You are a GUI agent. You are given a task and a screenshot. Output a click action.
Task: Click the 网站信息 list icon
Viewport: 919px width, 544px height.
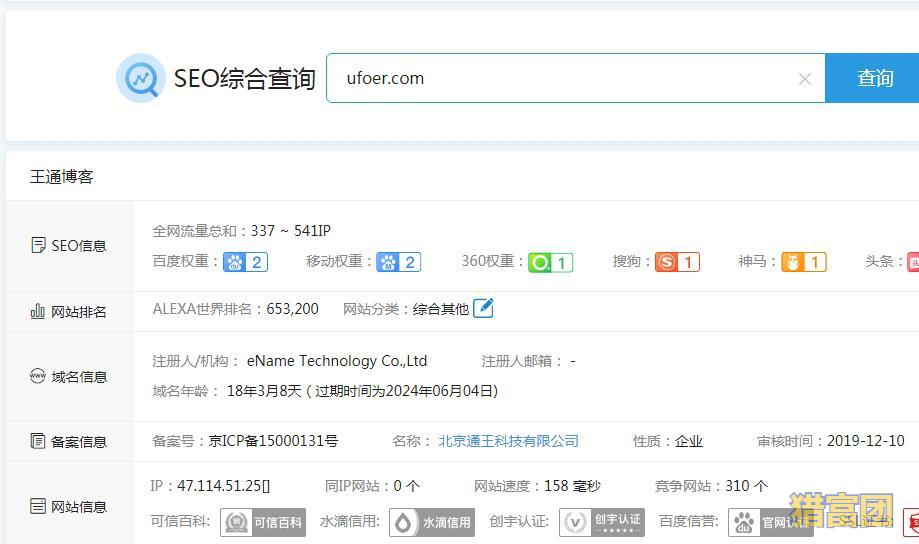pos(38,506)
